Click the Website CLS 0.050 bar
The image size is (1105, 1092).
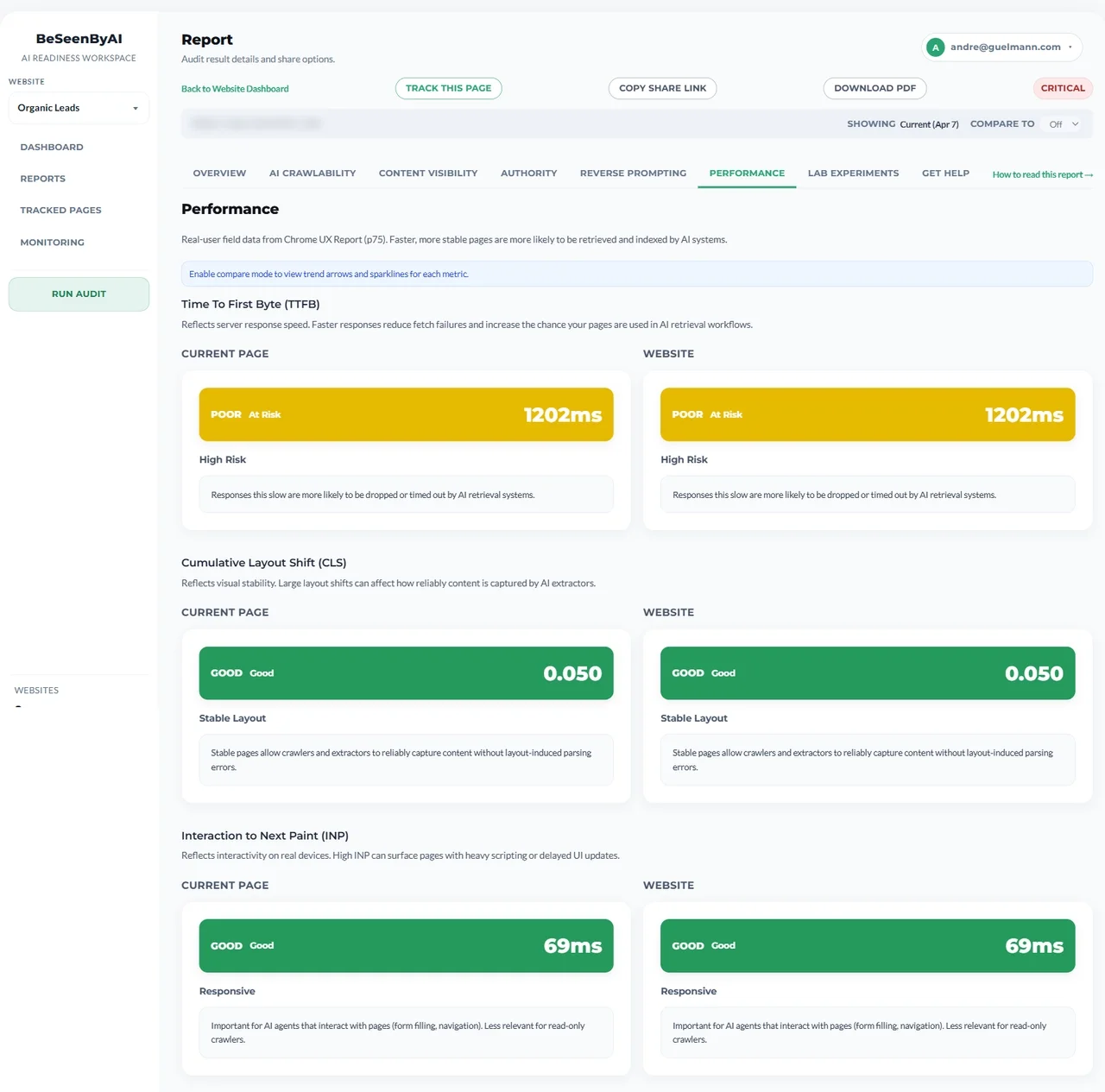[x=868, y=673]
